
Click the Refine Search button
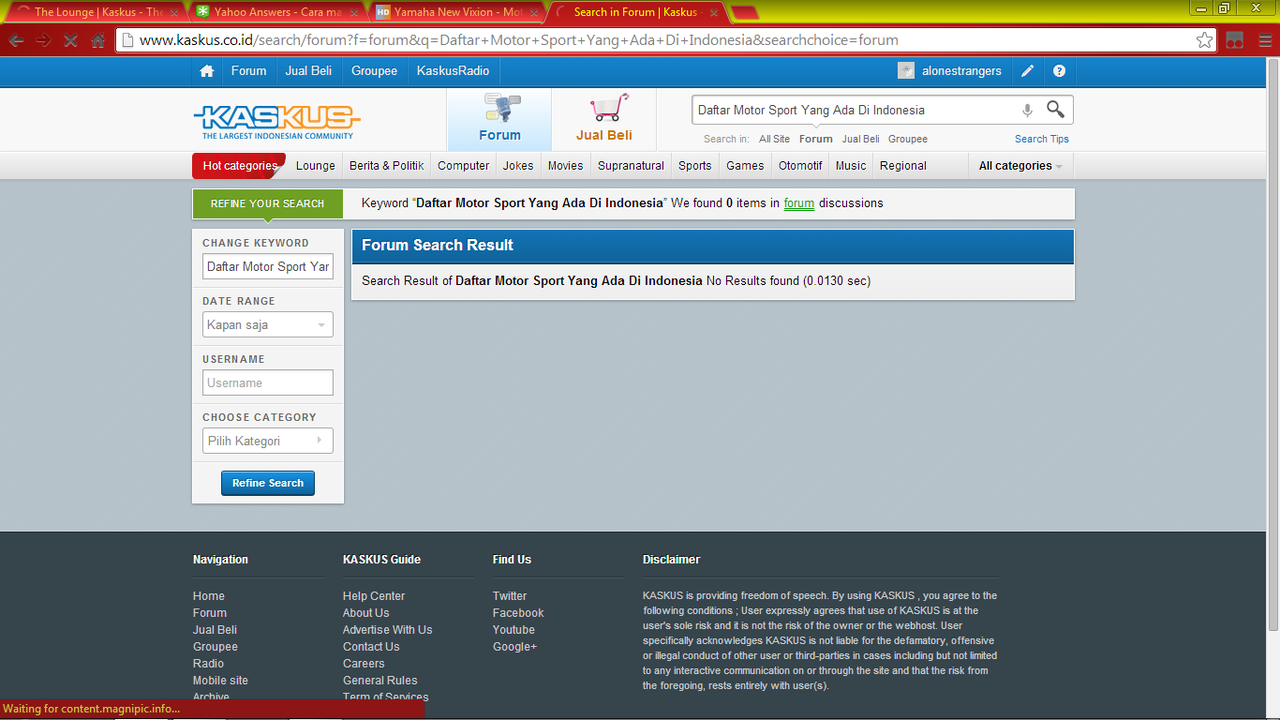(268, 483)
